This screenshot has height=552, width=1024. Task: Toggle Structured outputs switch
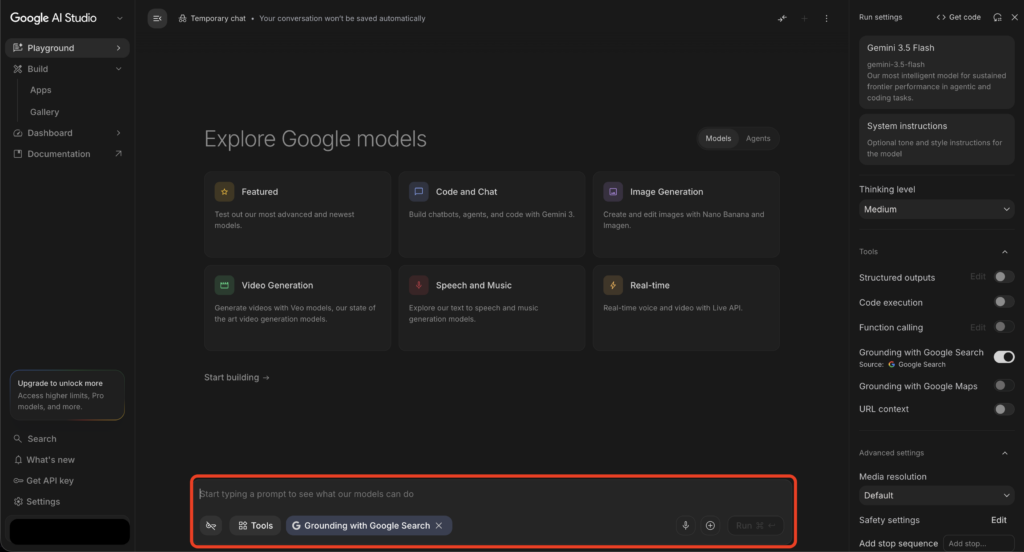coord(1004,277)
